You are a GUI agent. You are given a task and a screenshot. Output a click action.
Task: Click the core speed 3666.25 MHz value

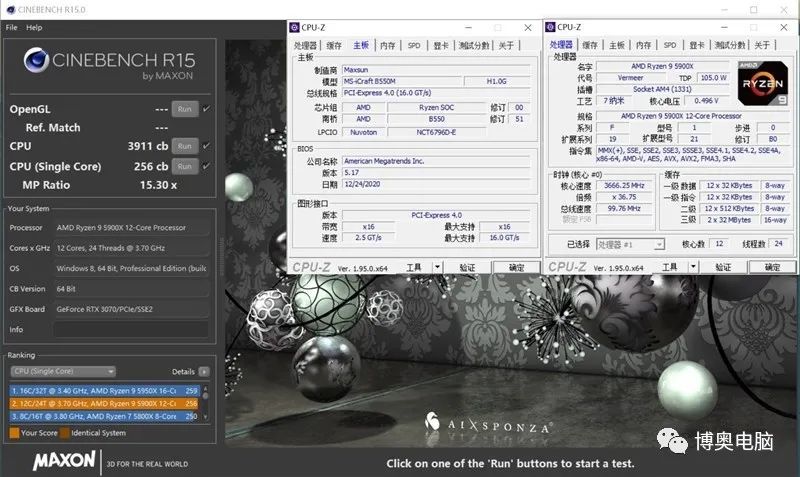pyautogui.click(x=624, y=186)
